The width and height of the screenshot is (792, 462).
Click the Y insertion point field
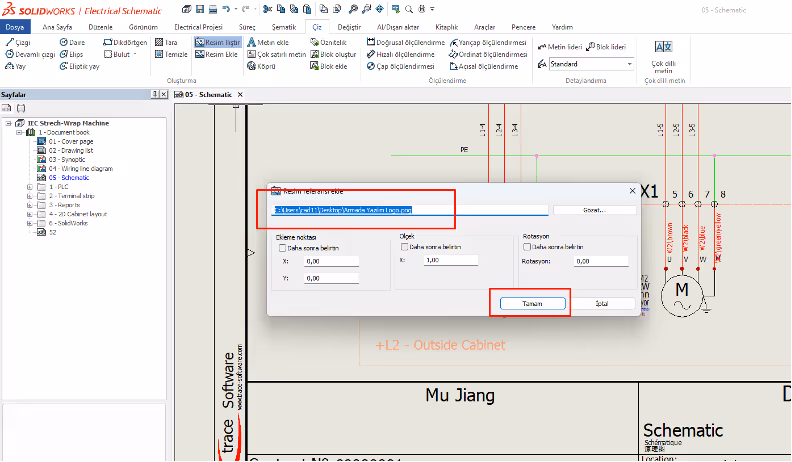click(331, 278)
